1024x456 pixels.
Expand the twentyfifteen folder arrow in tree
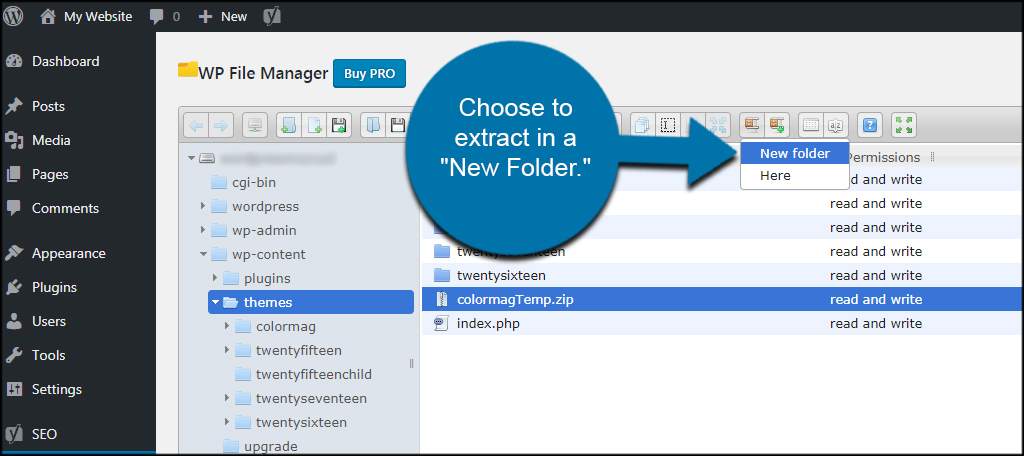227,350
